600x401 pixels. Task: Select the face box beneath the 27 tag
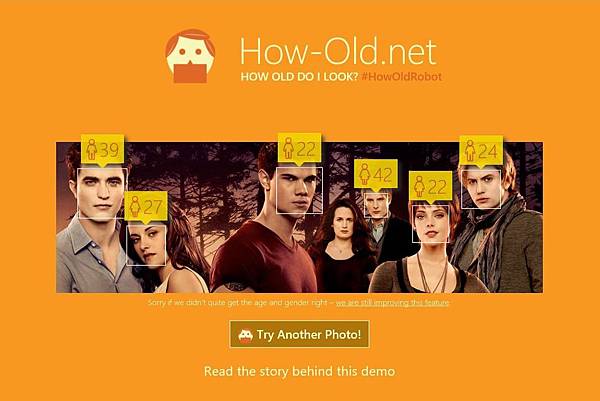coord(146,245)
